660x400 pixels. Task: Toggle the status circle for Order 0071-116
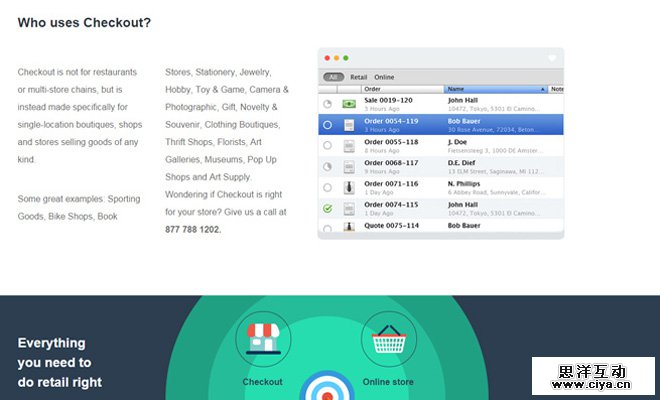click(327, 187)
